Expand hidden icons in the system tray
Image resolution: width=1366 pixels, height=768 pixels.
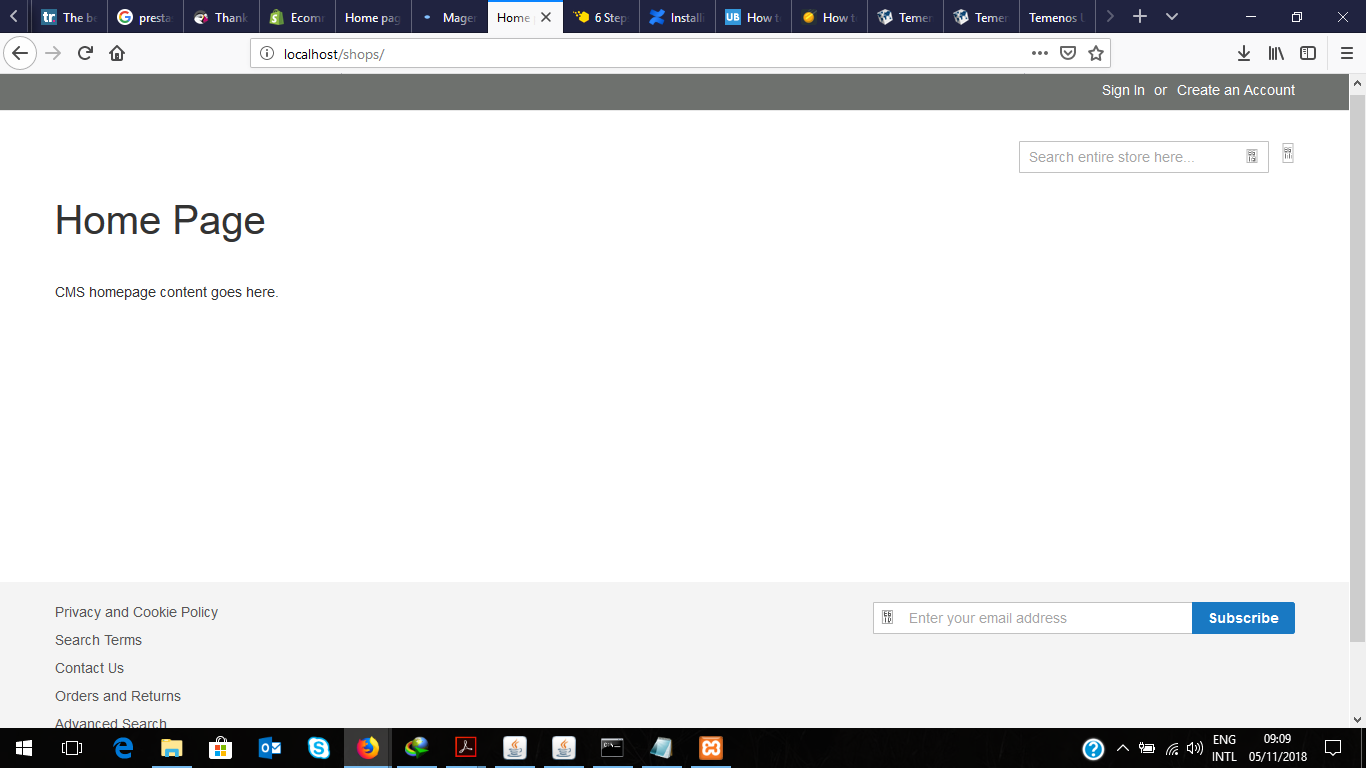pyautogui.click(x=1122, y=747)
